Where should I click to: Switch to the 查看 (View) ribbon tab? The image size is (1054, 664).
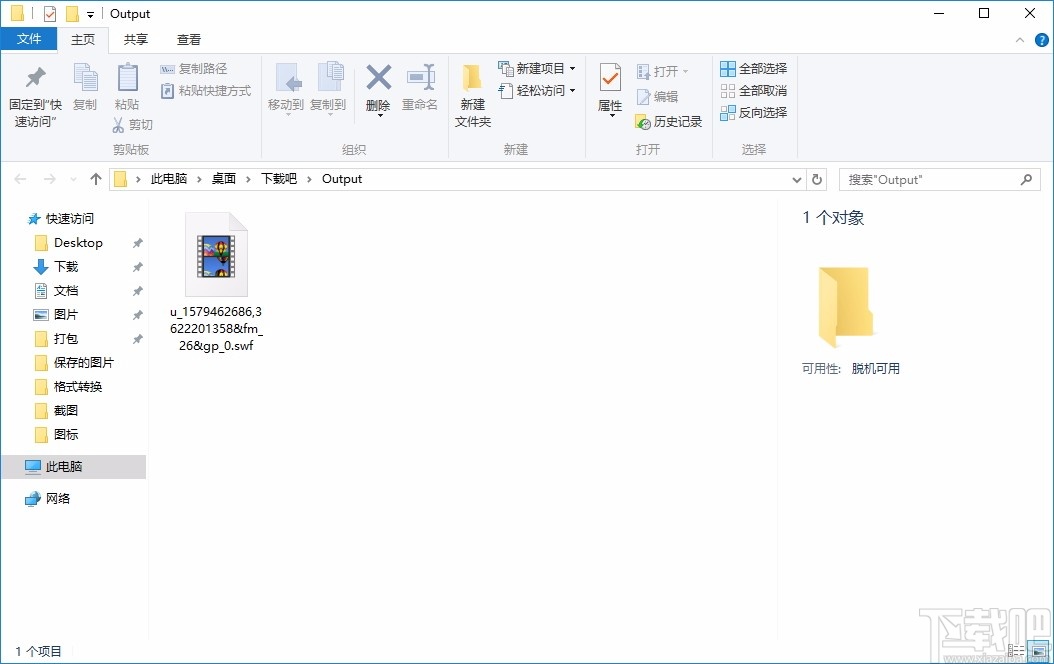pos(188,40)
